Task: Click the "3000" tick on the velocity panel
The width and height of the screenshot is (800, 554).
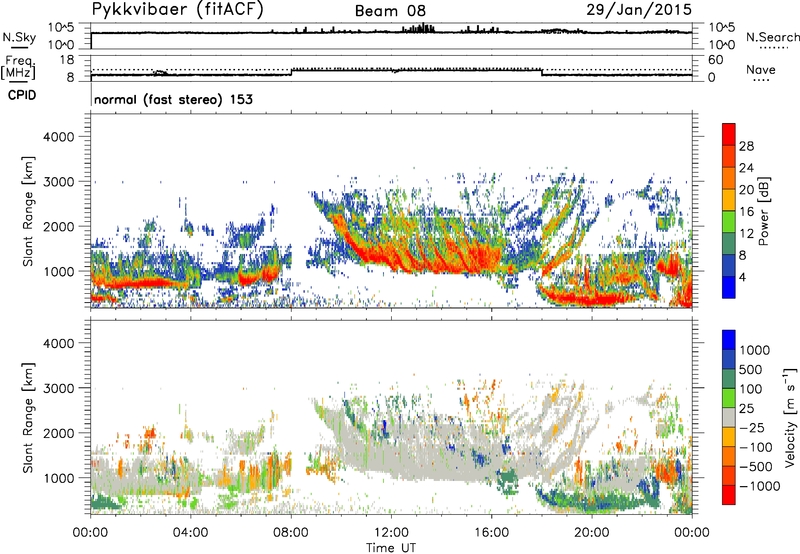Action: [x=58, y=388]
